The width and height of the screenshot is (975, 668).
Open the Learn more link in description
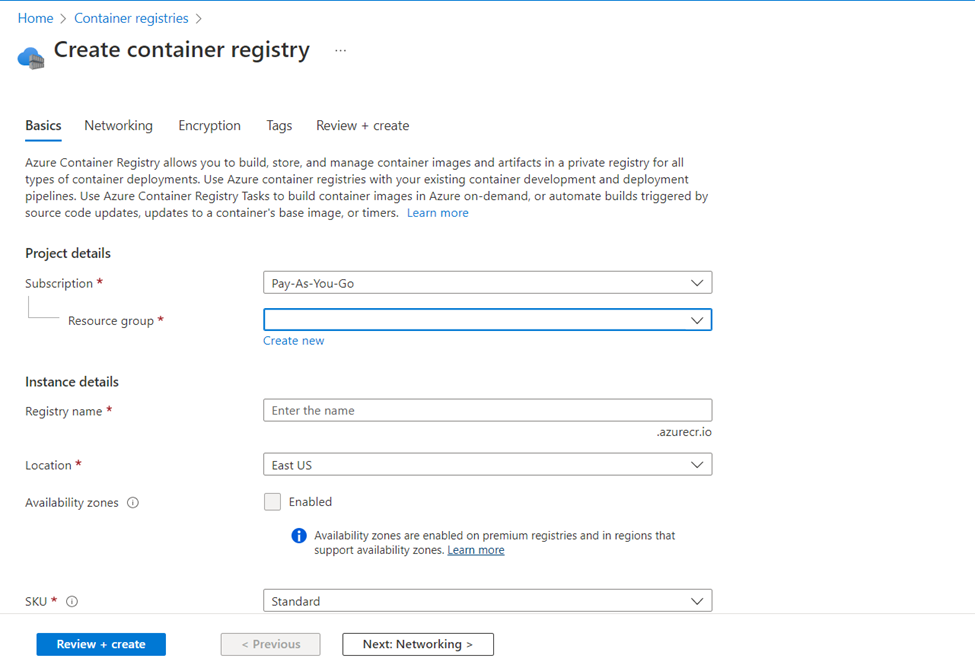click(x=437, y=212)
